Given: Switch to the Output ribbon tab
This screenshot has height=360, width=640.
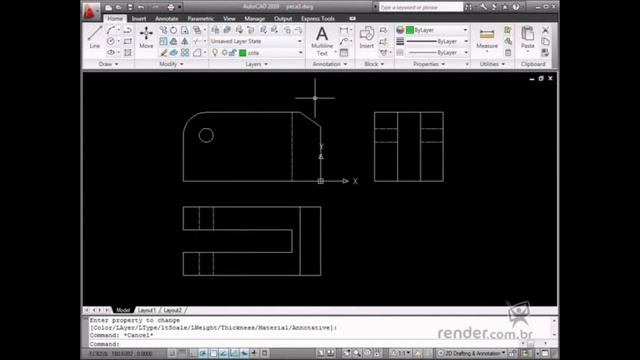Looking at the screenshot, I should tap(283, 19).
